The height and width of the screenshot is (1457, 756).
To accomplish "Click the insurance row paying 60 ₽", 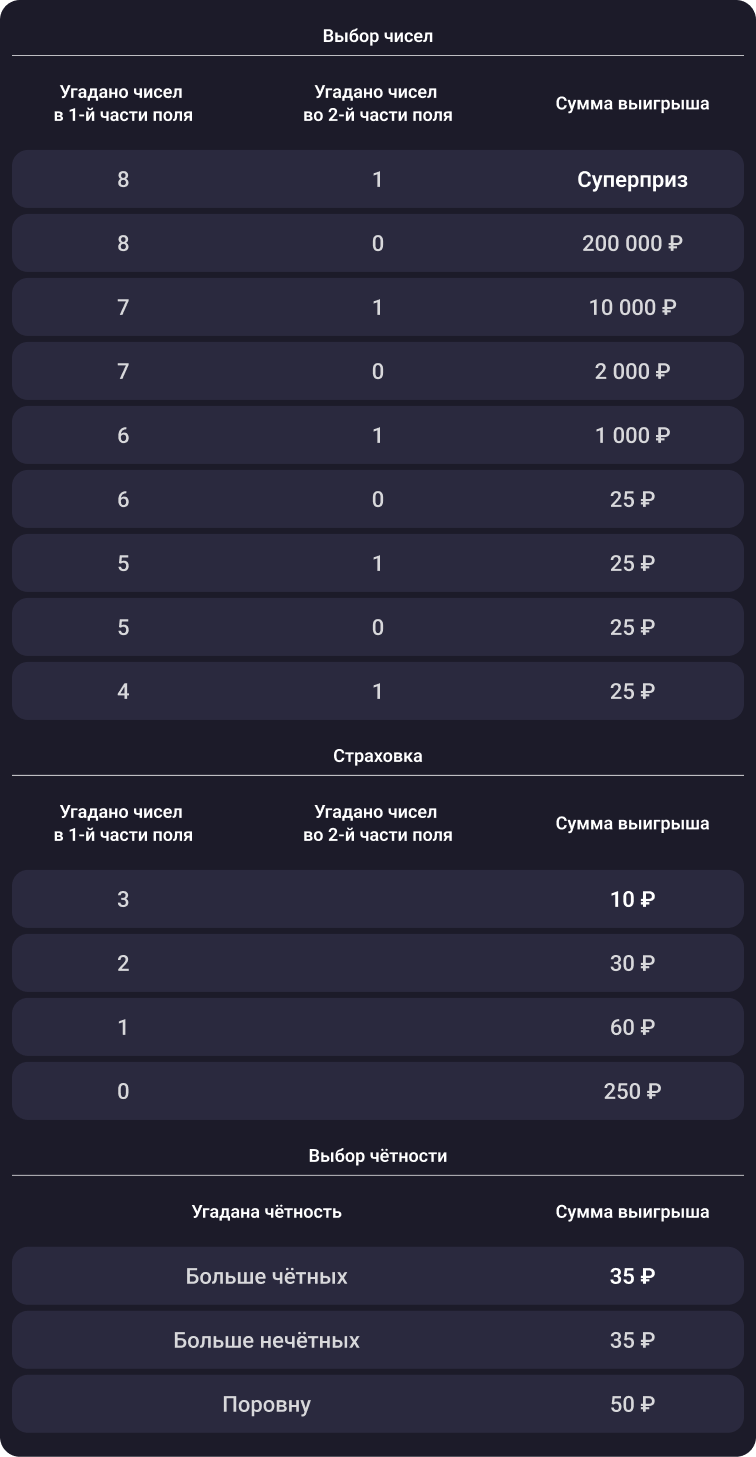I will click(377, 1028).
